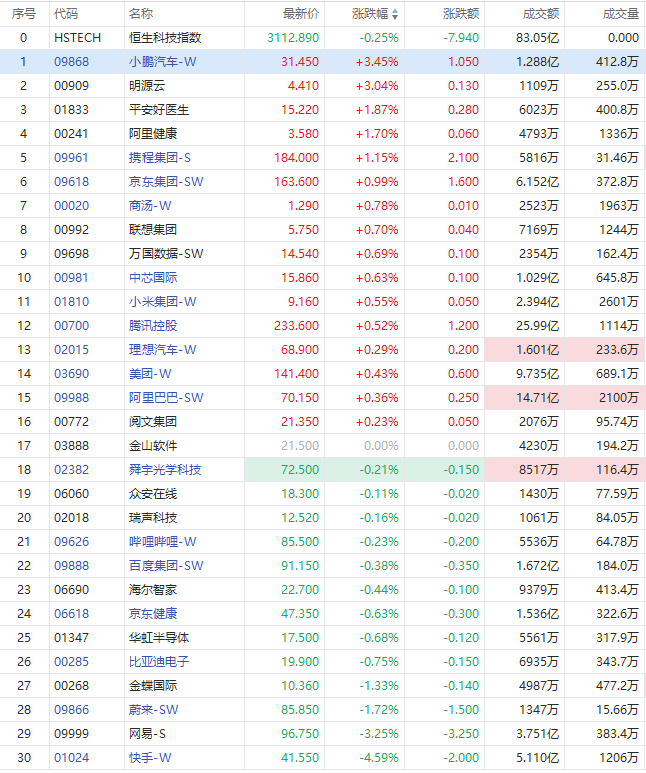This screenshot has width=646, height=773.
Task: Open stock code 09618 link
Action: click(72, 182)
